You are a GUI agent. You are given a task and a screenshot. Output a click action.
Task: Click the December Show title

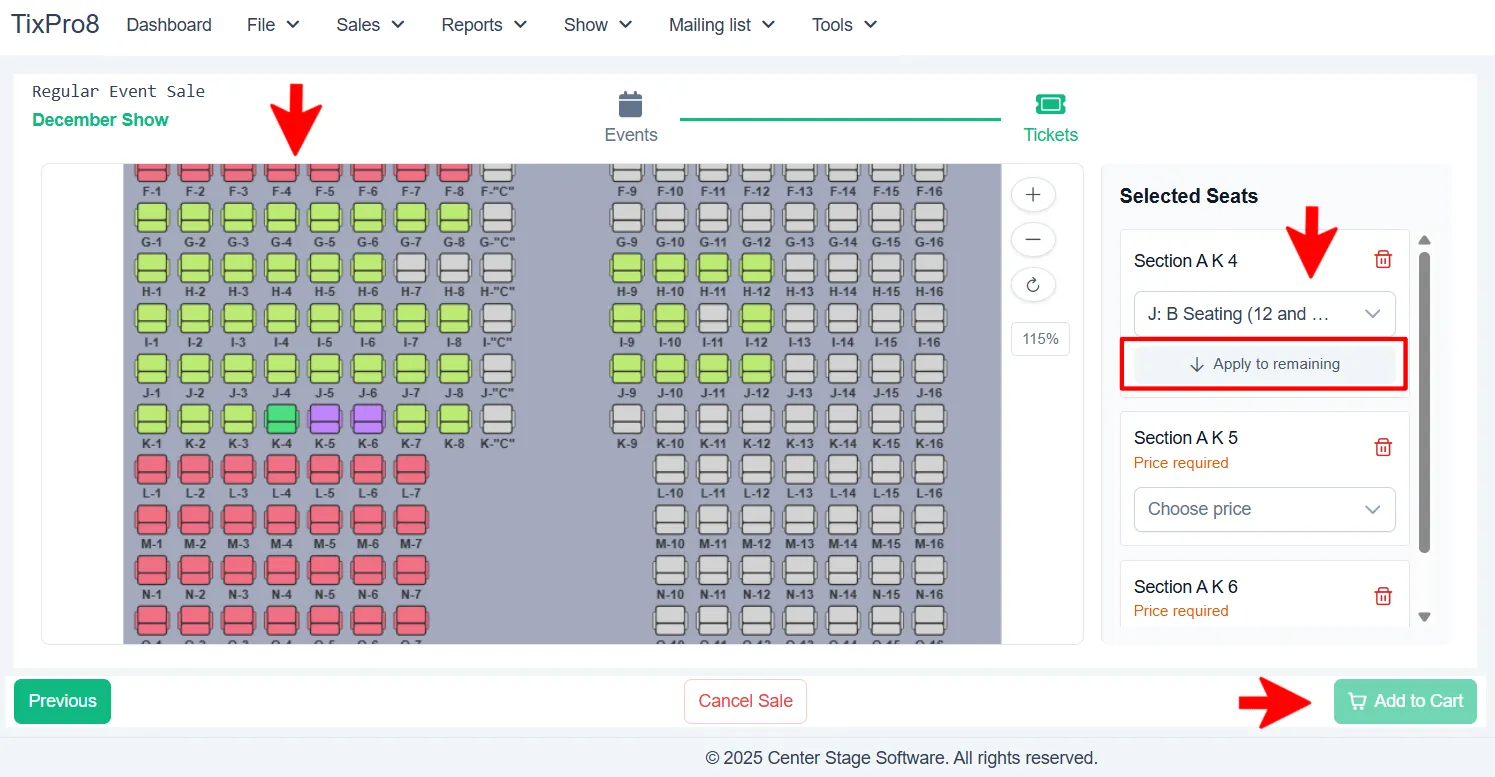click(x=100, y=120)
